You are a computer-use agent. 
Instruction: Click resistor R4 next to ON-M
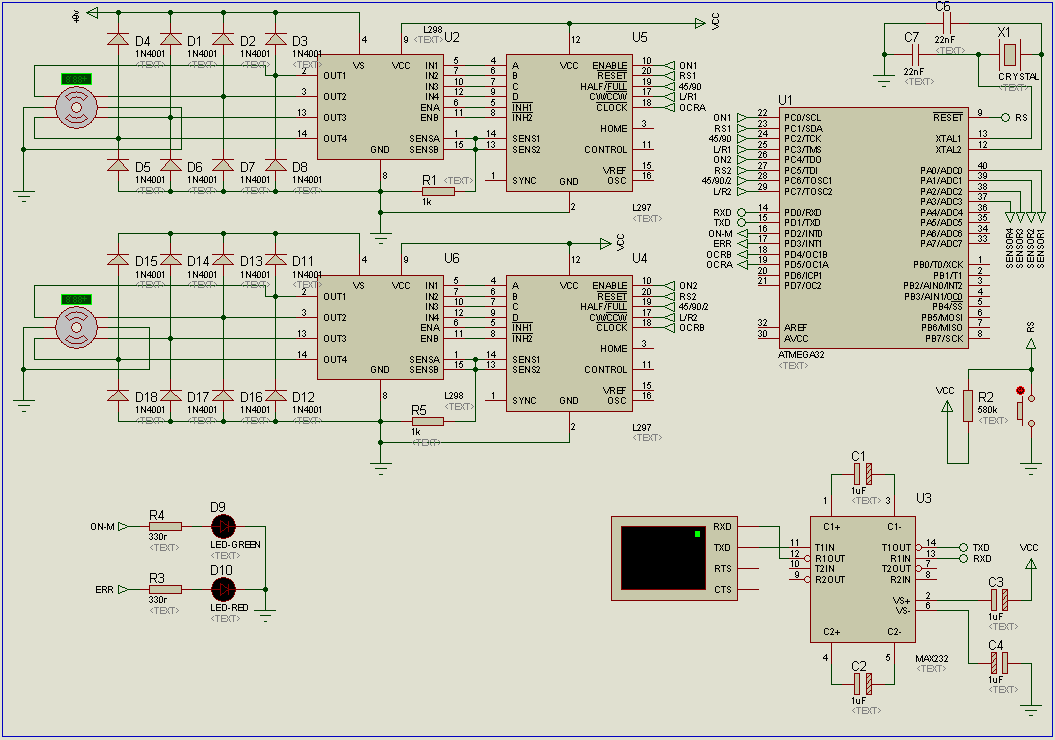tap(165, 526)
